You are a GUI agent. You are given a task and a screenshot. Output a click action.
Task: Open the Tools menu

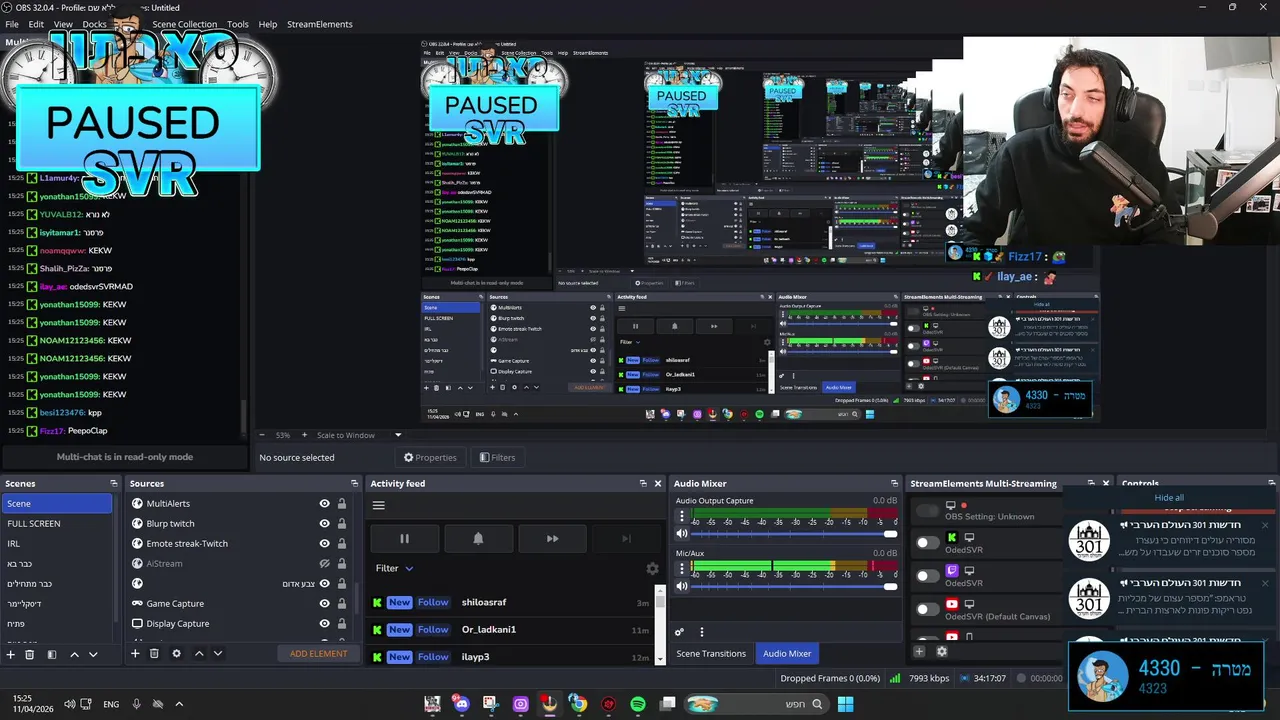tap(238, 24)
